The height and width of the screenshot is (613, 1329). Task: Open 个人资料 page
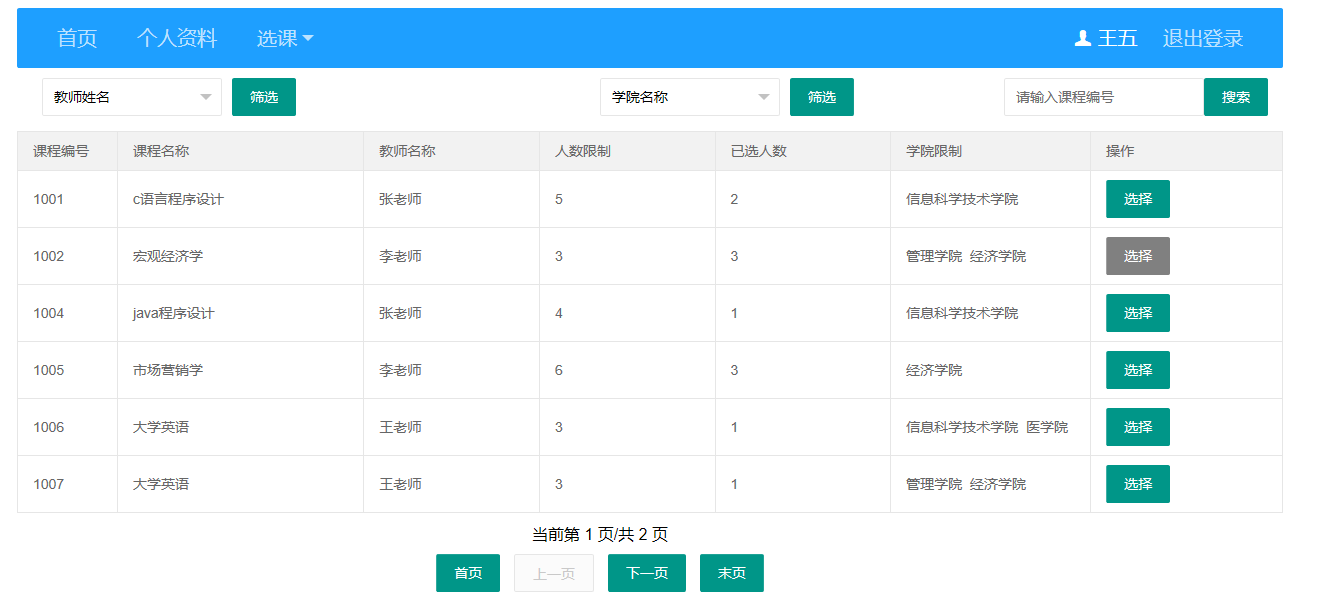177,39
